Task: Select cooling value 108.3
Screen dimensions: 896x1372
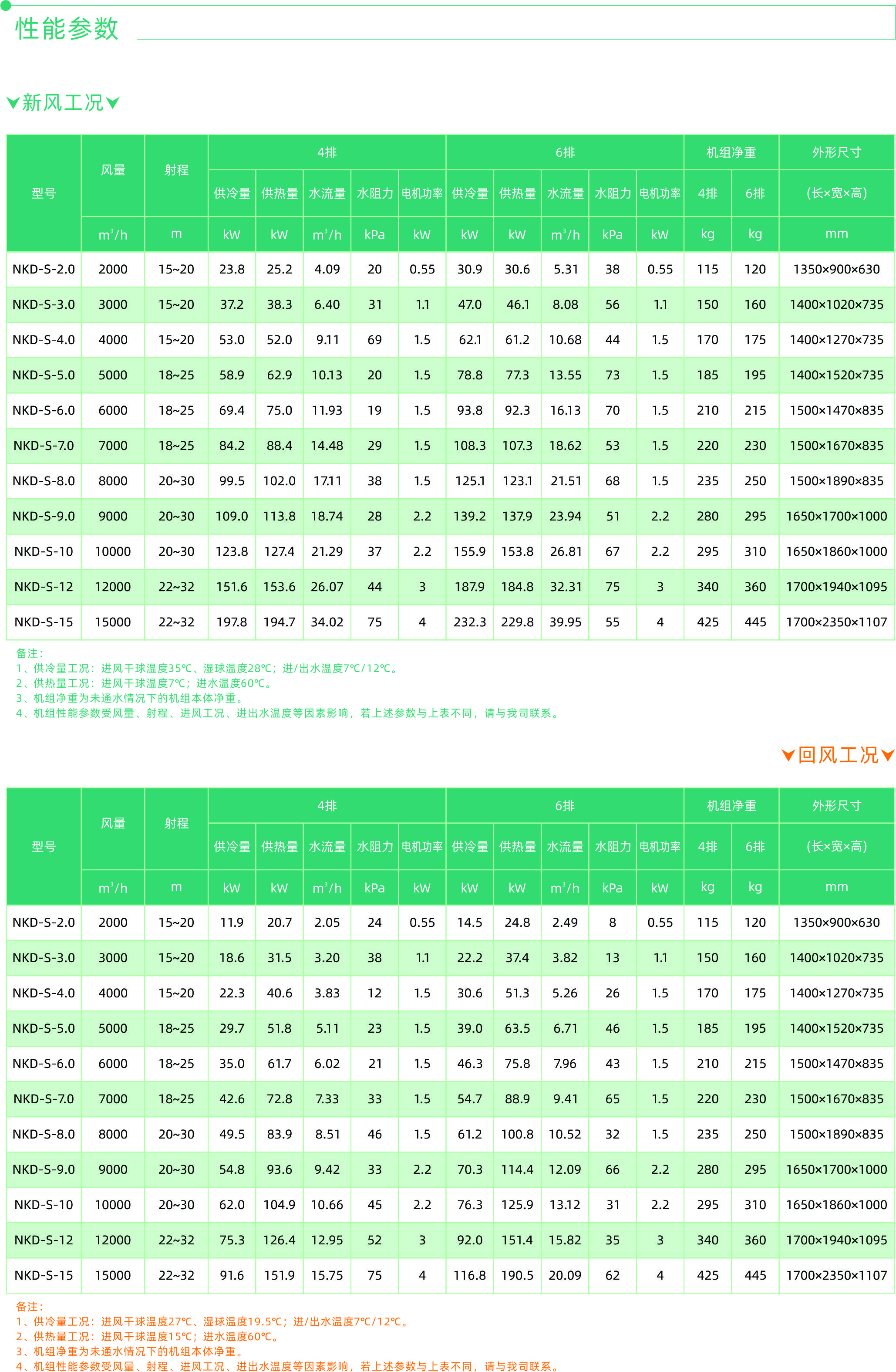Action: click(x=470, y=446)
